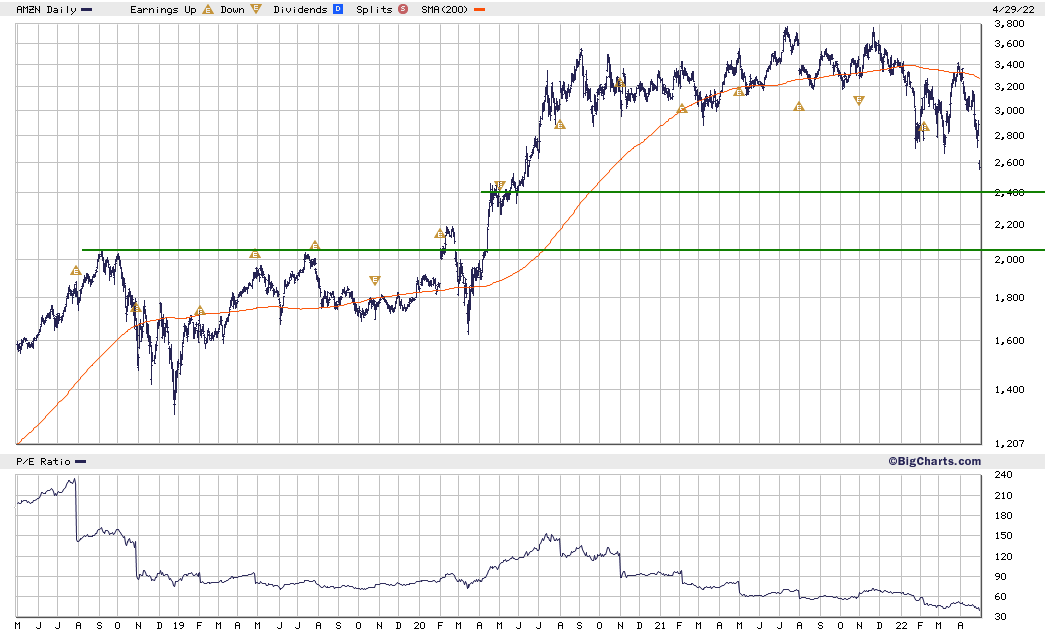The height and width of the screenshot is (635, 1045).
Task: Click the blue Dividends D legend icon
Action: 338,9
